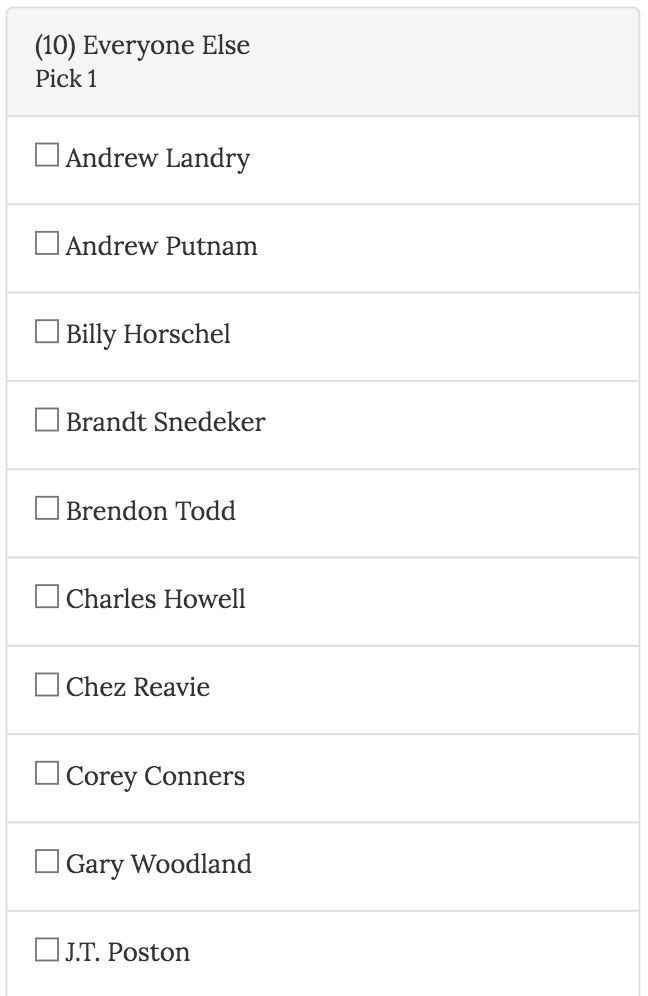Select Billy Horschel's checkbox
648x996 pixels.
tap(47, 331)
